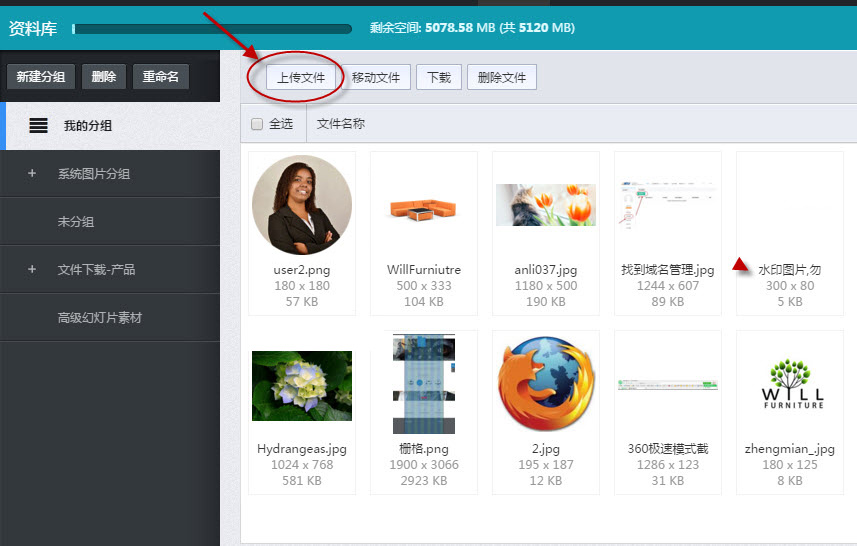Click the 上传文件 upload button

(302, 77)
